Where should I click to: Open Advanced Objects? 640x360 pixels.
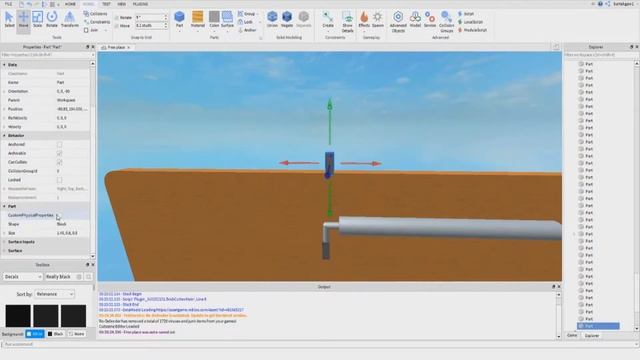pos(398,22)
